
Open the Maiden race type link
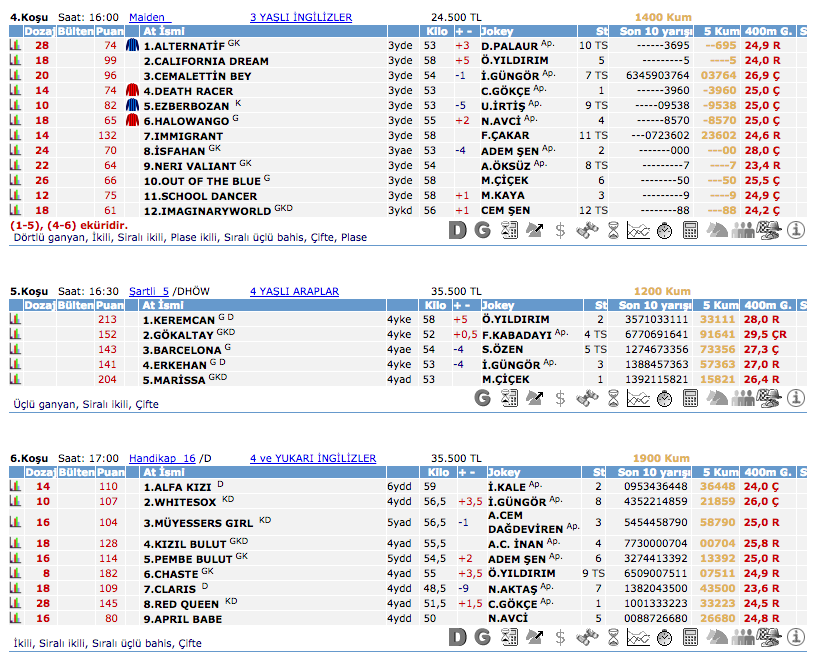coord(149,18)
